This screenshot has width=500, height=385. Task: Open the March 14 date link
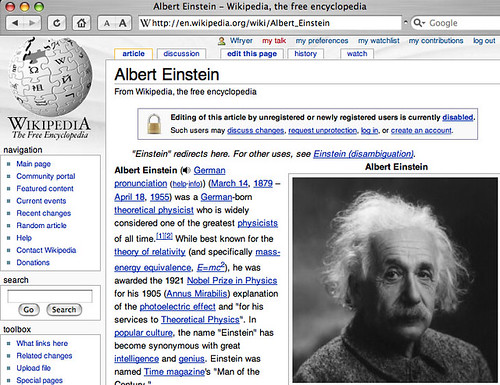tap(229, 184)
